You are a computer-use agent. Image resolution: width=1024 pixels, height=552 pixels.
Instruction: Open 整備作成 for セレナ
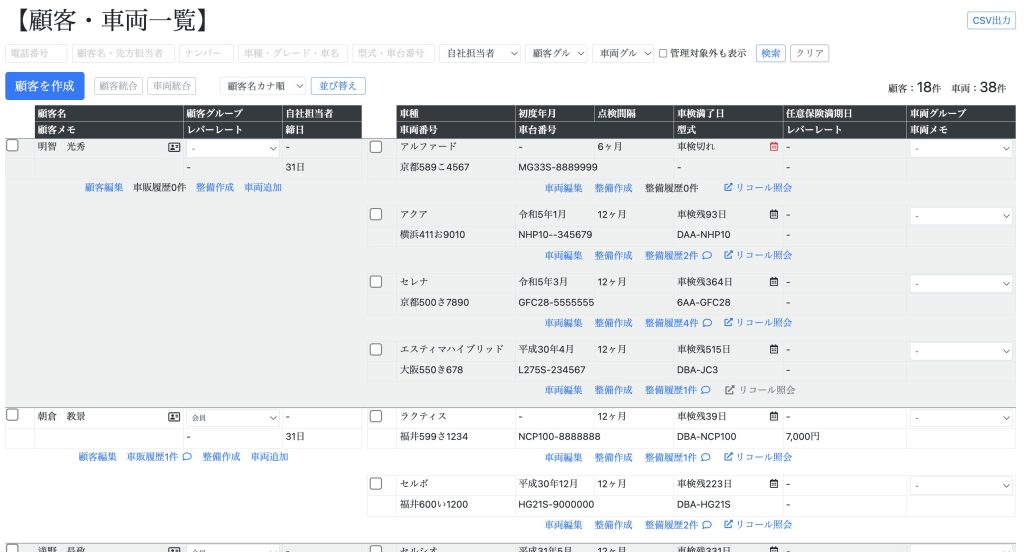click(x=613, y=323)
